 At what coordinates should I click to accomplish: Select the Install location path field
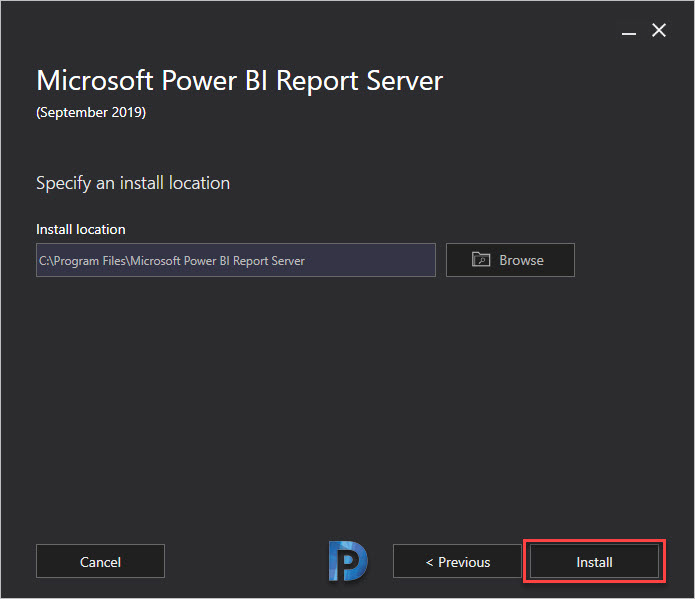(236, 260)
